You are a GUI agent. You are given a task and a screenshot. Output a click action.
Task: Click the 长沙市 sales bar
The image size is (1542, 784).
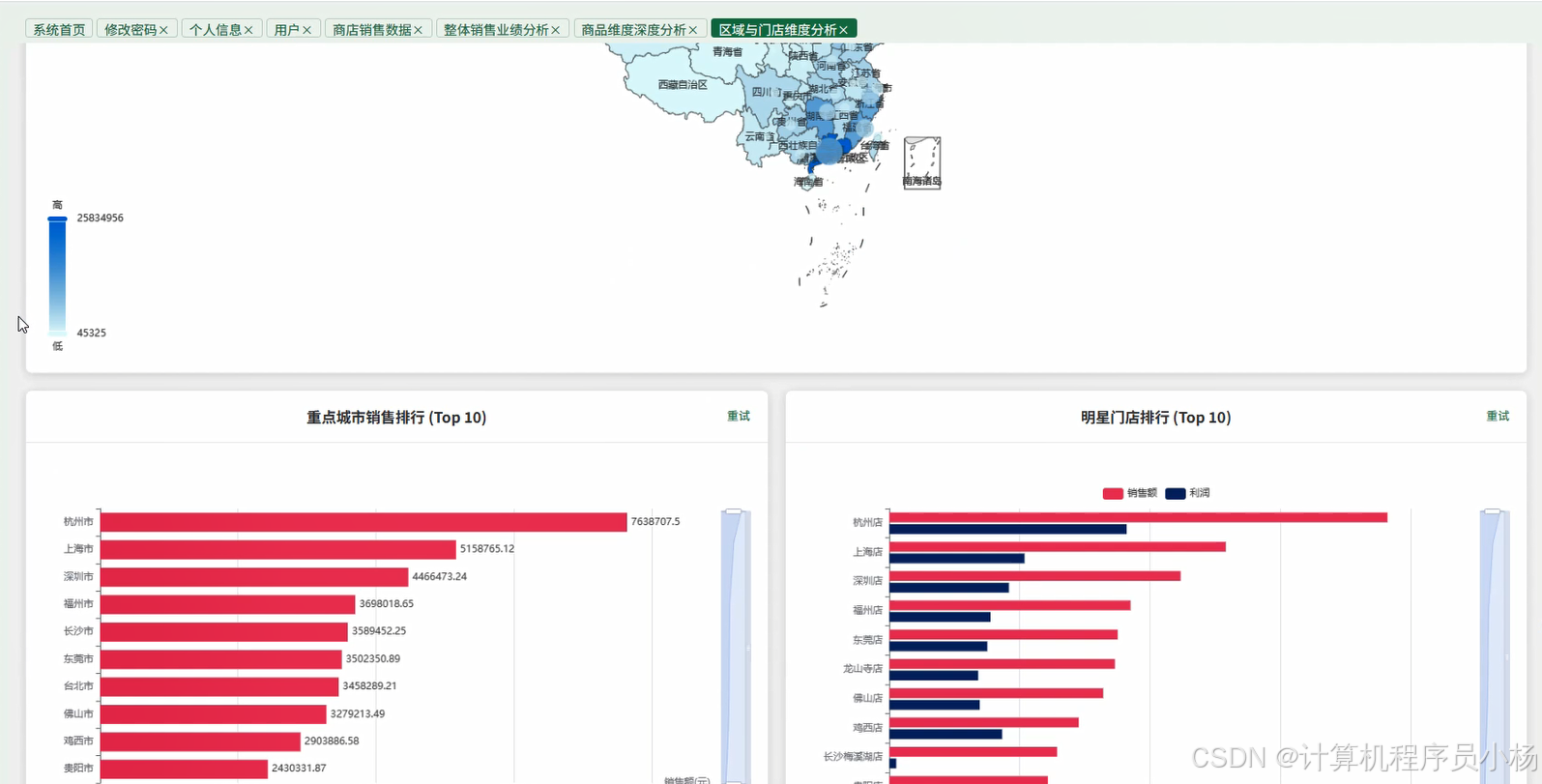(224, 631)
